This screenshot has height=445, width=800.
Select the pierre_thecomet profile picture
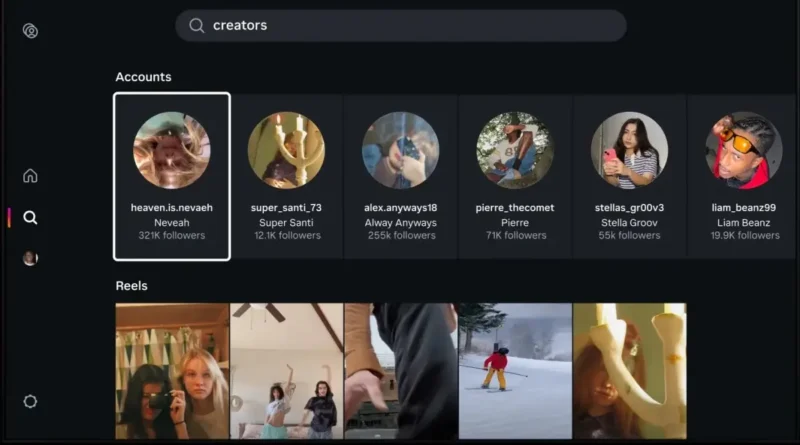coord(515,150)
